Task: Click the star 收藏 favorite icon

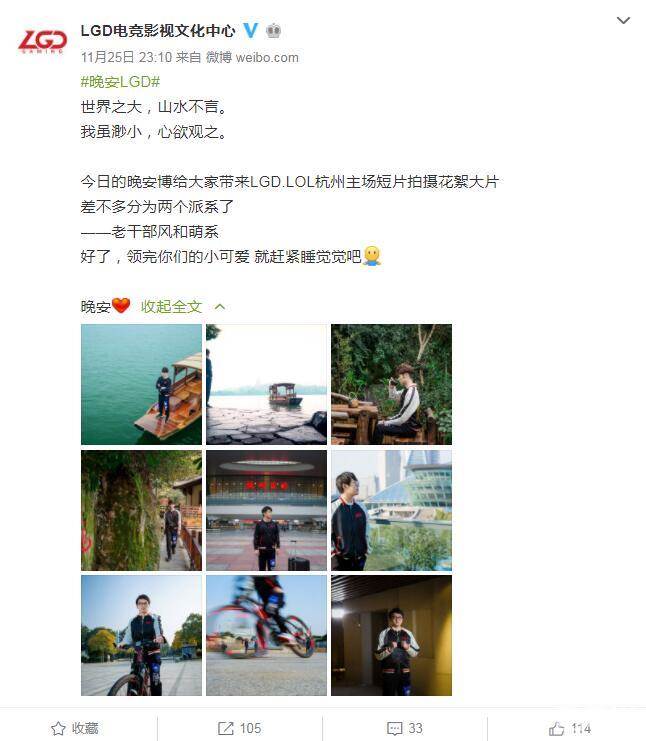Action: (x=58, y=728)
